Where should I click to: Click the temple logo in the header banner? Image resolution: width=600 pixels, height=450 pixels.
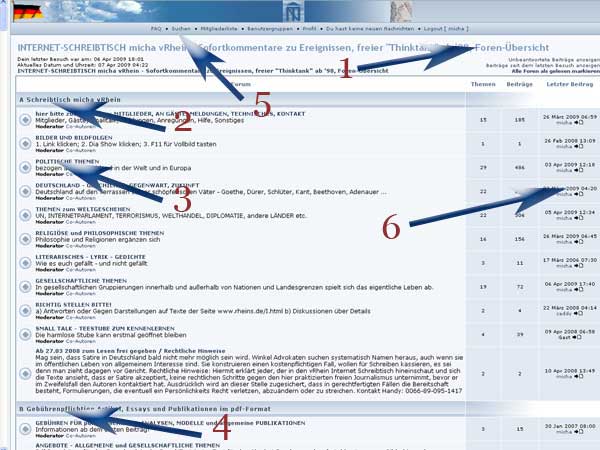(293, 11)
